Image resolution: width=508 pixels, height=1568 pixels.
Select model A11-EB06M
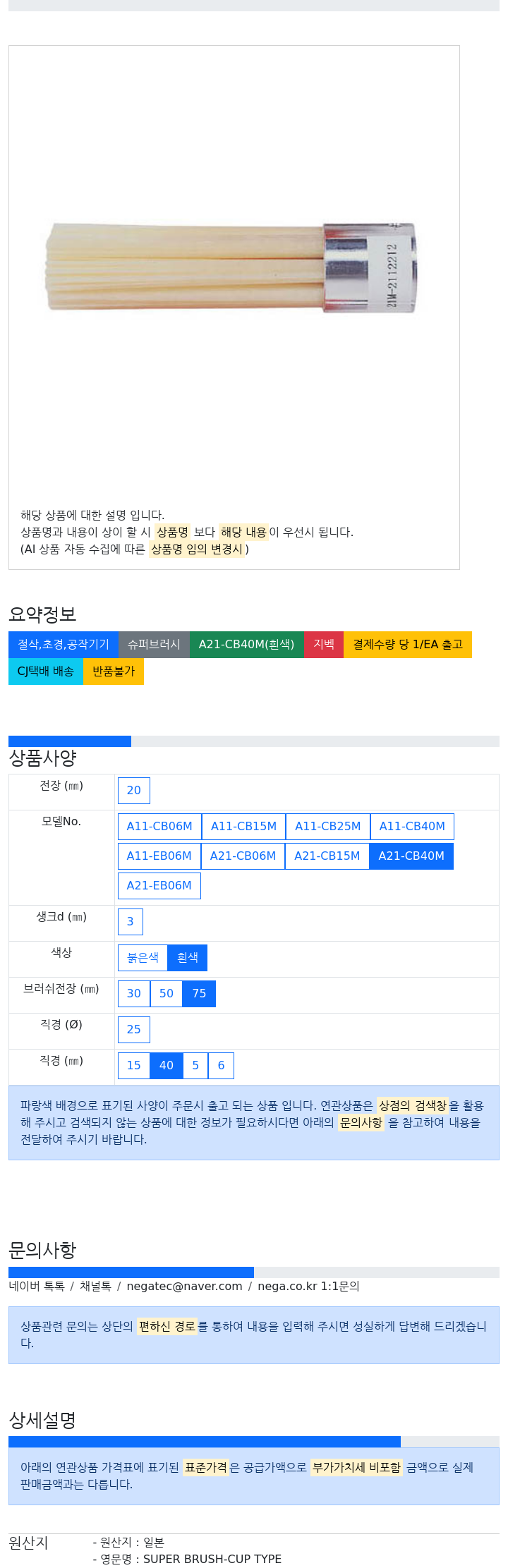[x=159, y=856]
